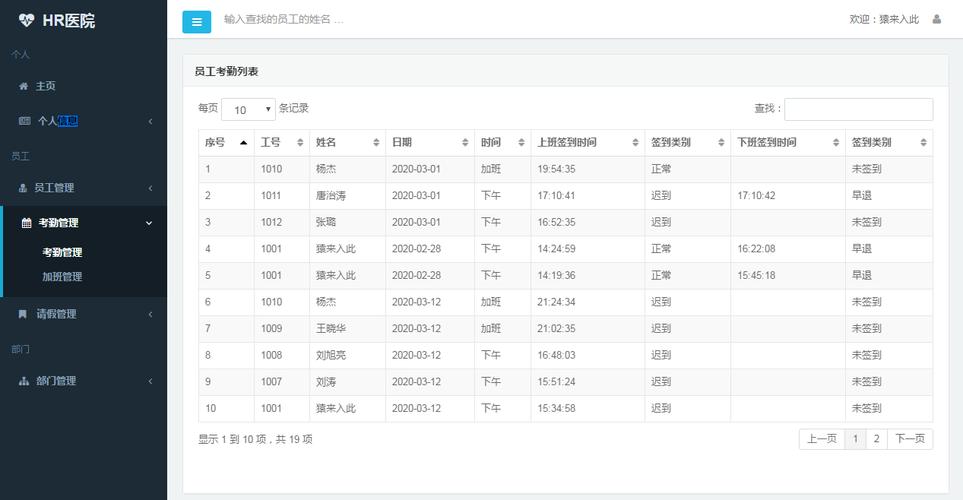The image size is (963, 500).
Task: Click sign-in time 15:34:58
Action: point(556,408)
